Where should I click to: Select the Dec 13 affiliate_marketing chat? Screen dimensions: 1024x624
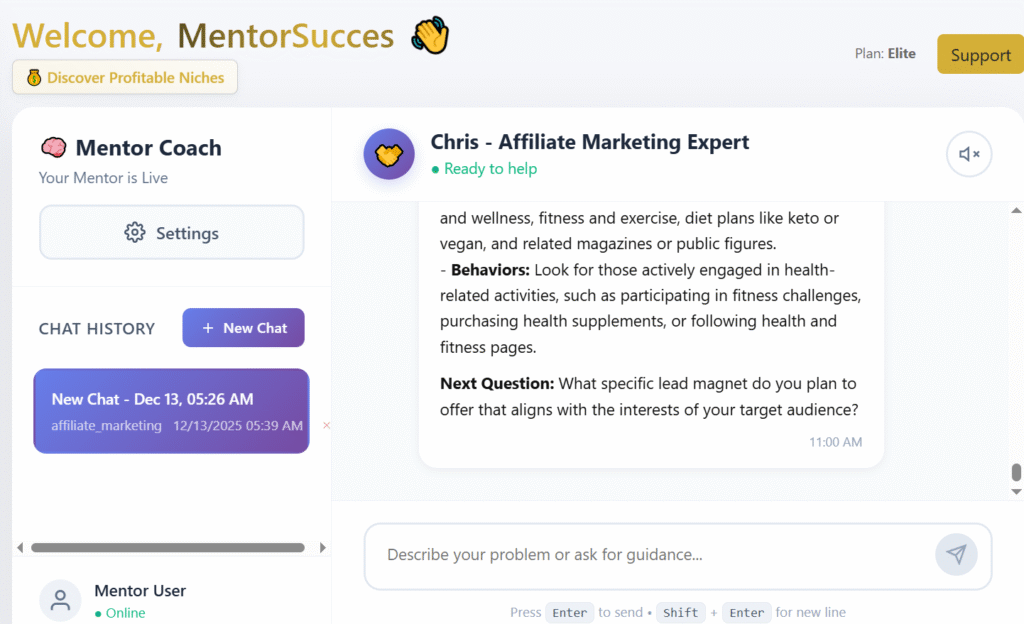click(x=171, y=411)
